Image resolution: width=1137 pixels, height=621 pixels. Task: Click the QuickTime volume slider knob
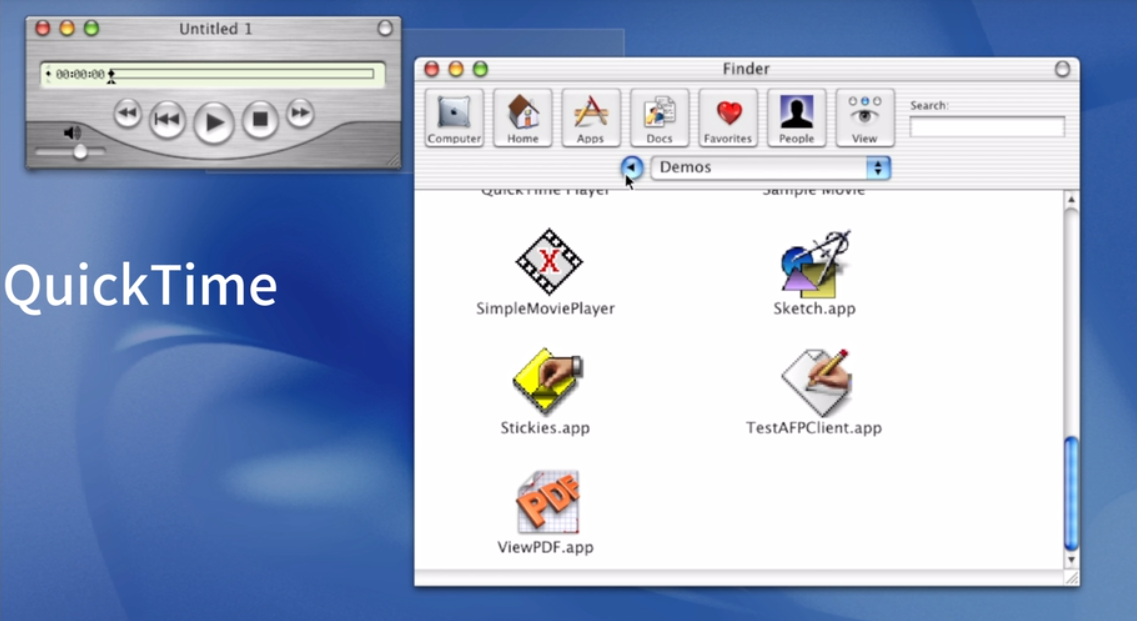coord(80,152)
